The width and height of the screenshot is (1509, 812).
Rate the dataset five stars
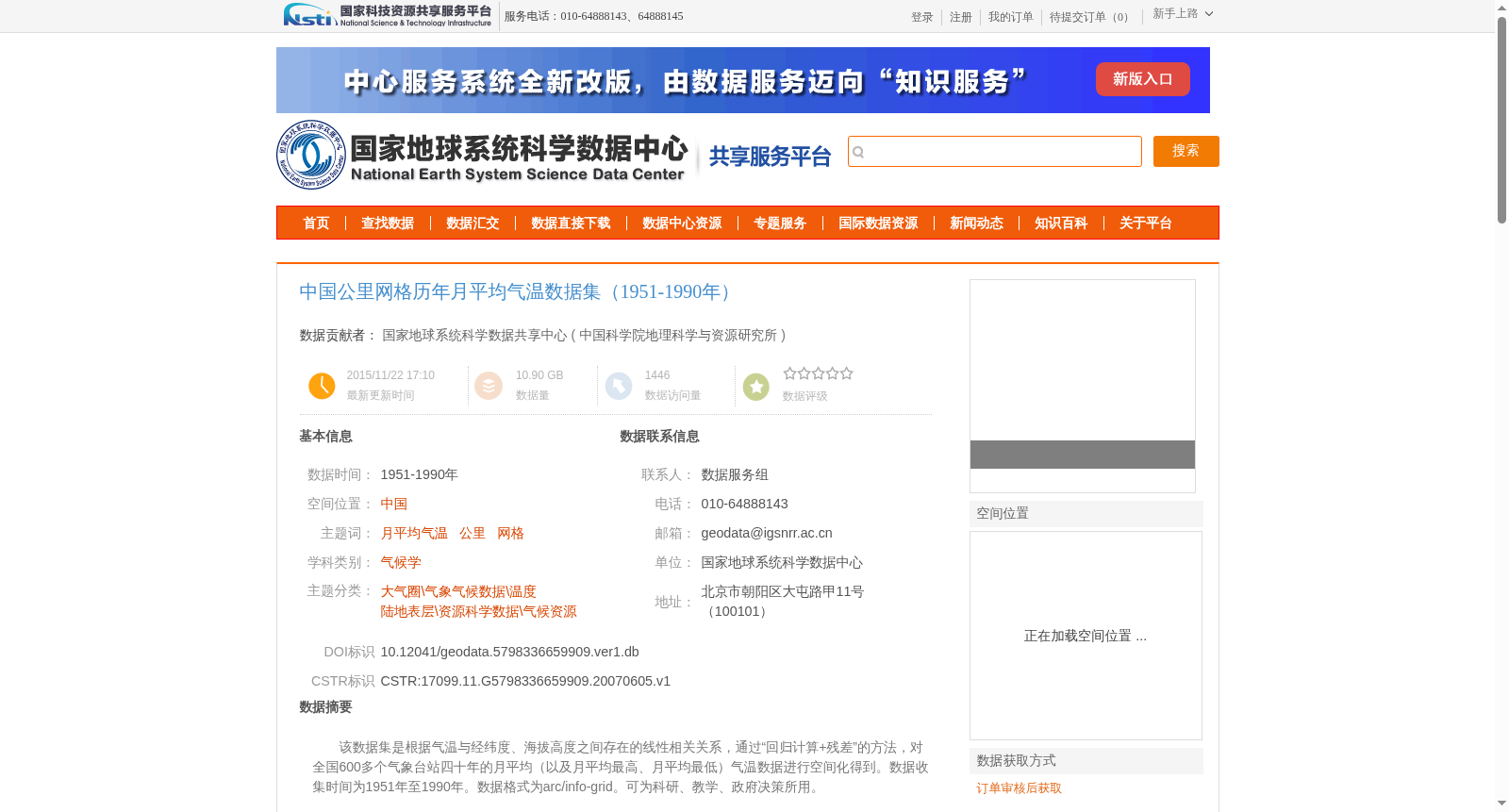point(846,373)
